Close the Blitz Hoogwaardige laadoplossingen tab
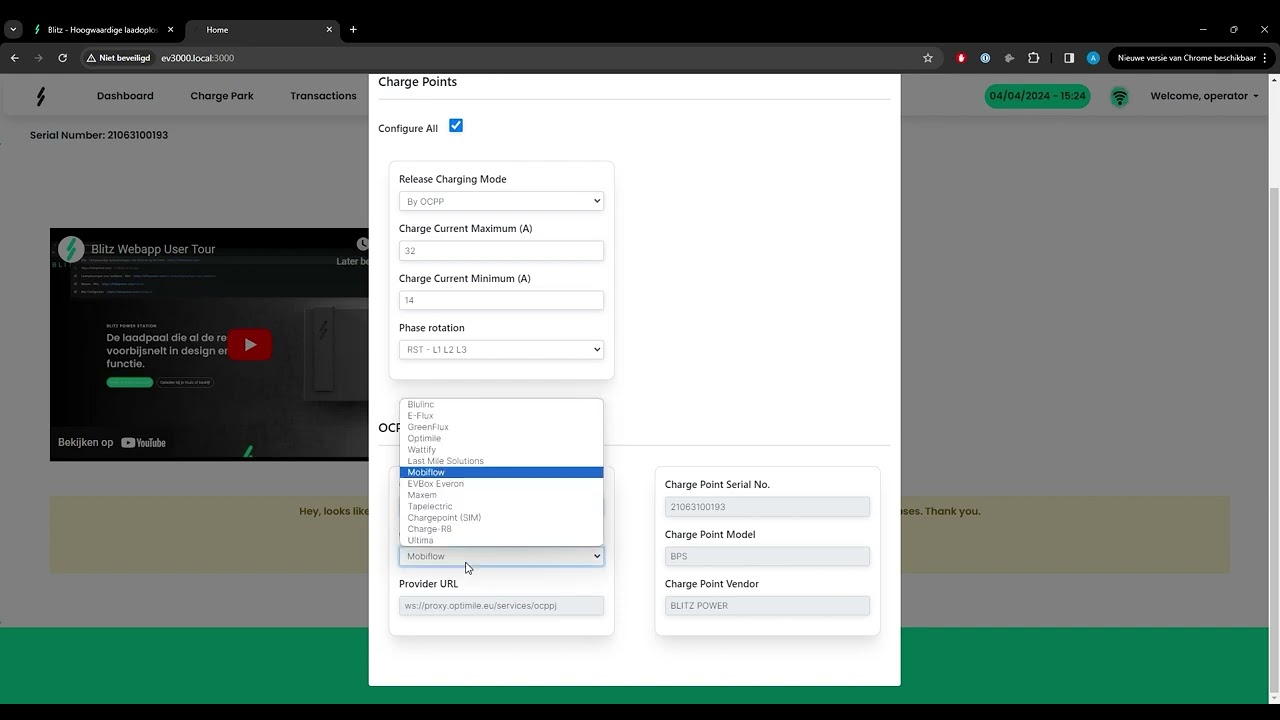Screen dimensions: 1280x720 coord(170,30)
